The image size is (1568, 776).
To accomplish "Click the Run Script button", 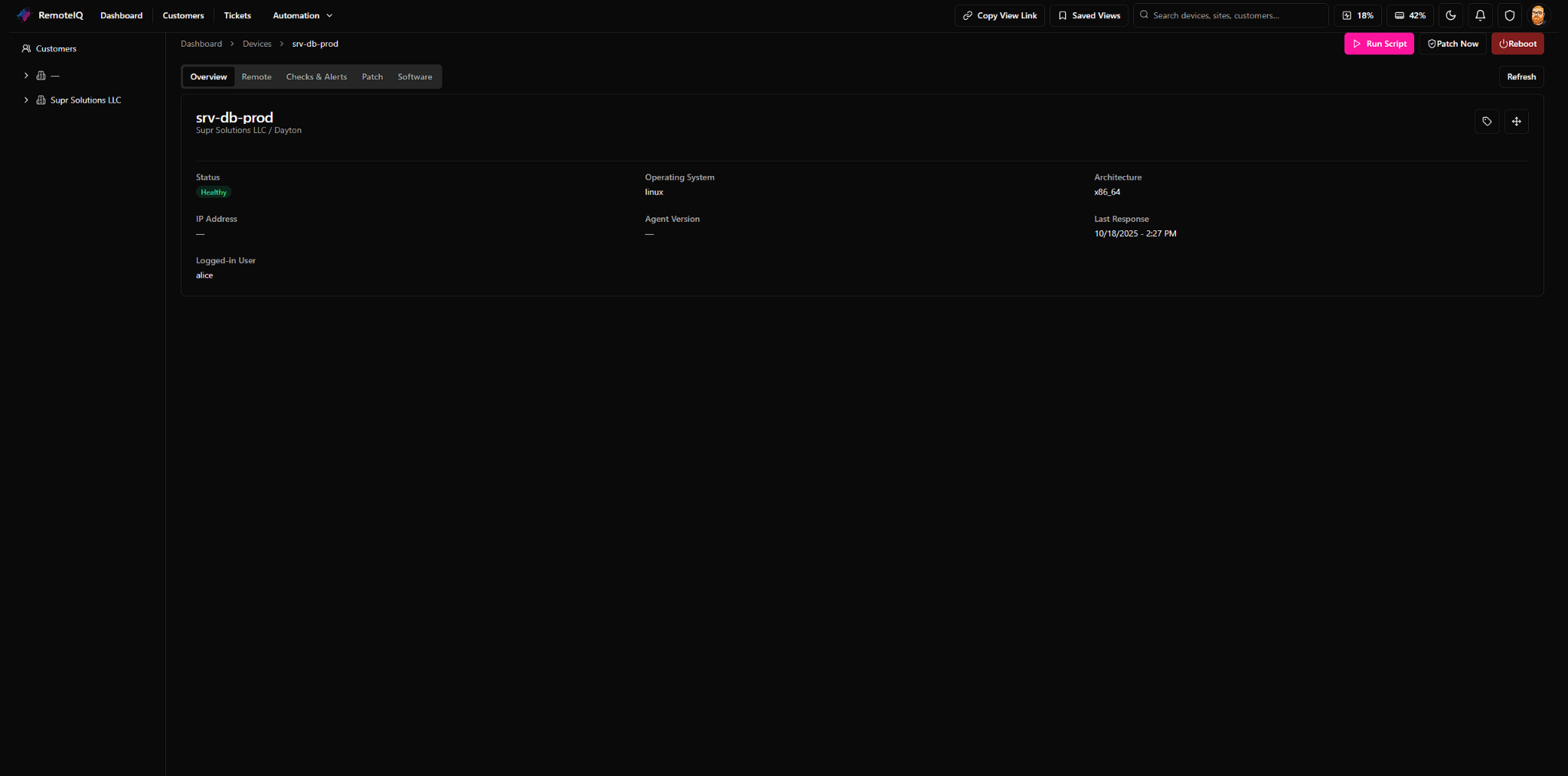I will [x=1379, y=44].
